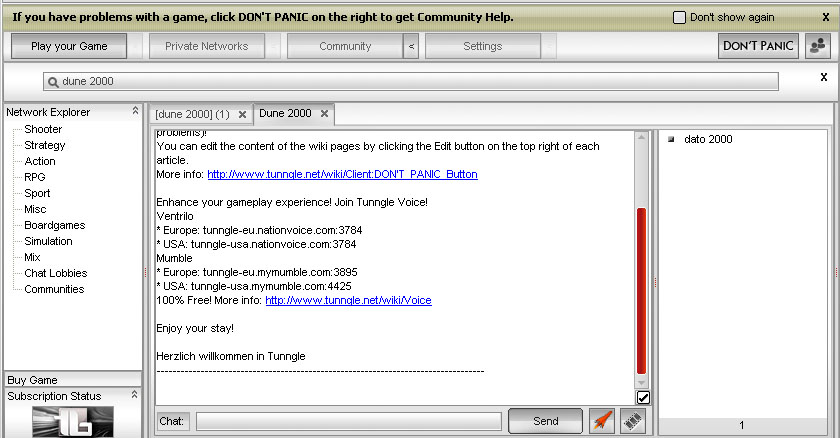Open the Simulation category

(x=48, y=241)
